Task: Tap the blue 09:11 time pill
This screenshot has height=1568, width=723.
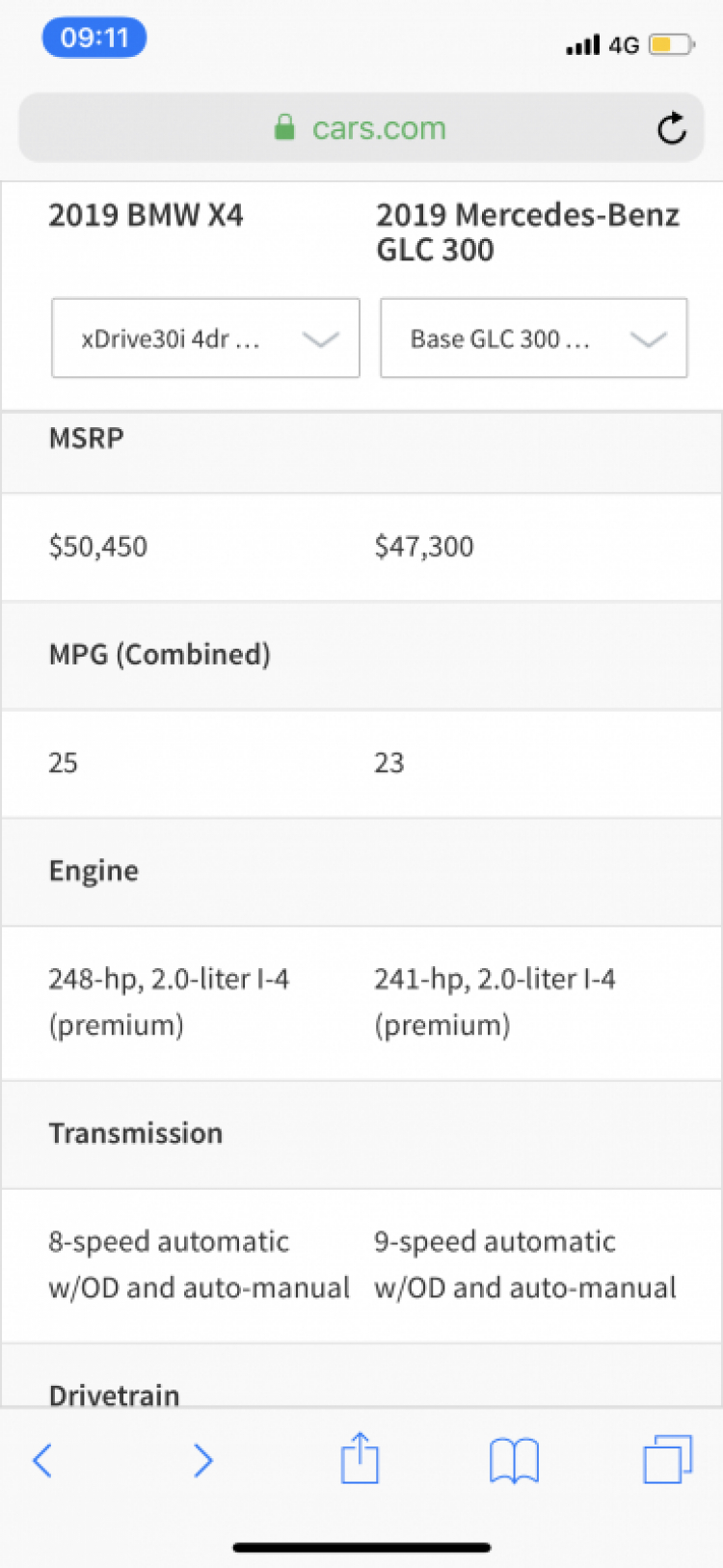Action: point(94,38)
